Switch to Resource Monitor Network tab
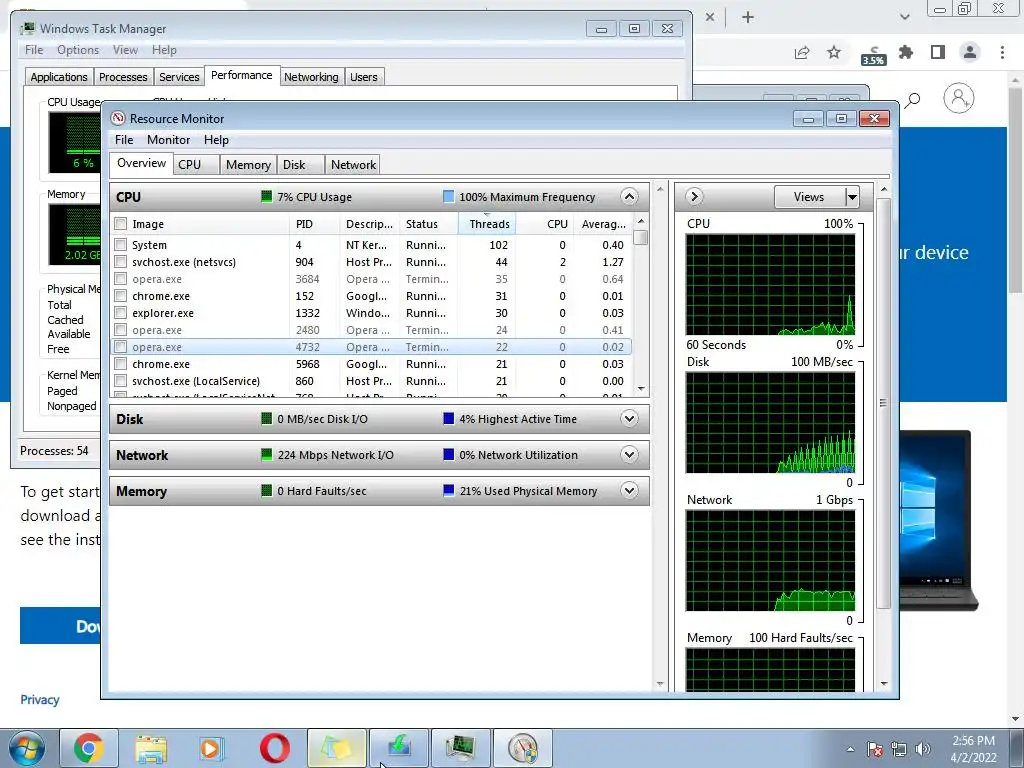The width and height of the screenshot is (1024, 768). pyautogui.click(x=353, y=165)
